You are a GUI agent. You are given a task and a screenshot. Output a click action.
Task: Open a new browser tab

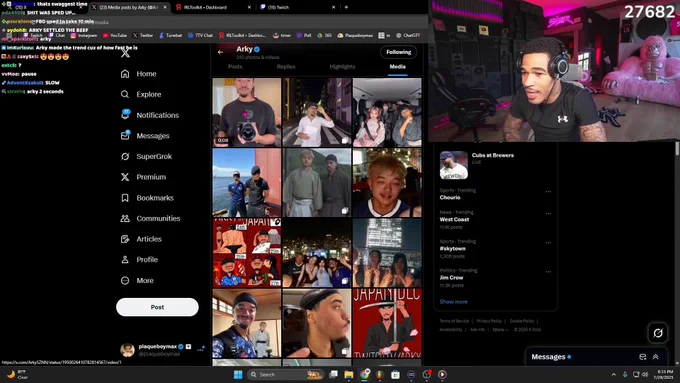coord(346,7)
